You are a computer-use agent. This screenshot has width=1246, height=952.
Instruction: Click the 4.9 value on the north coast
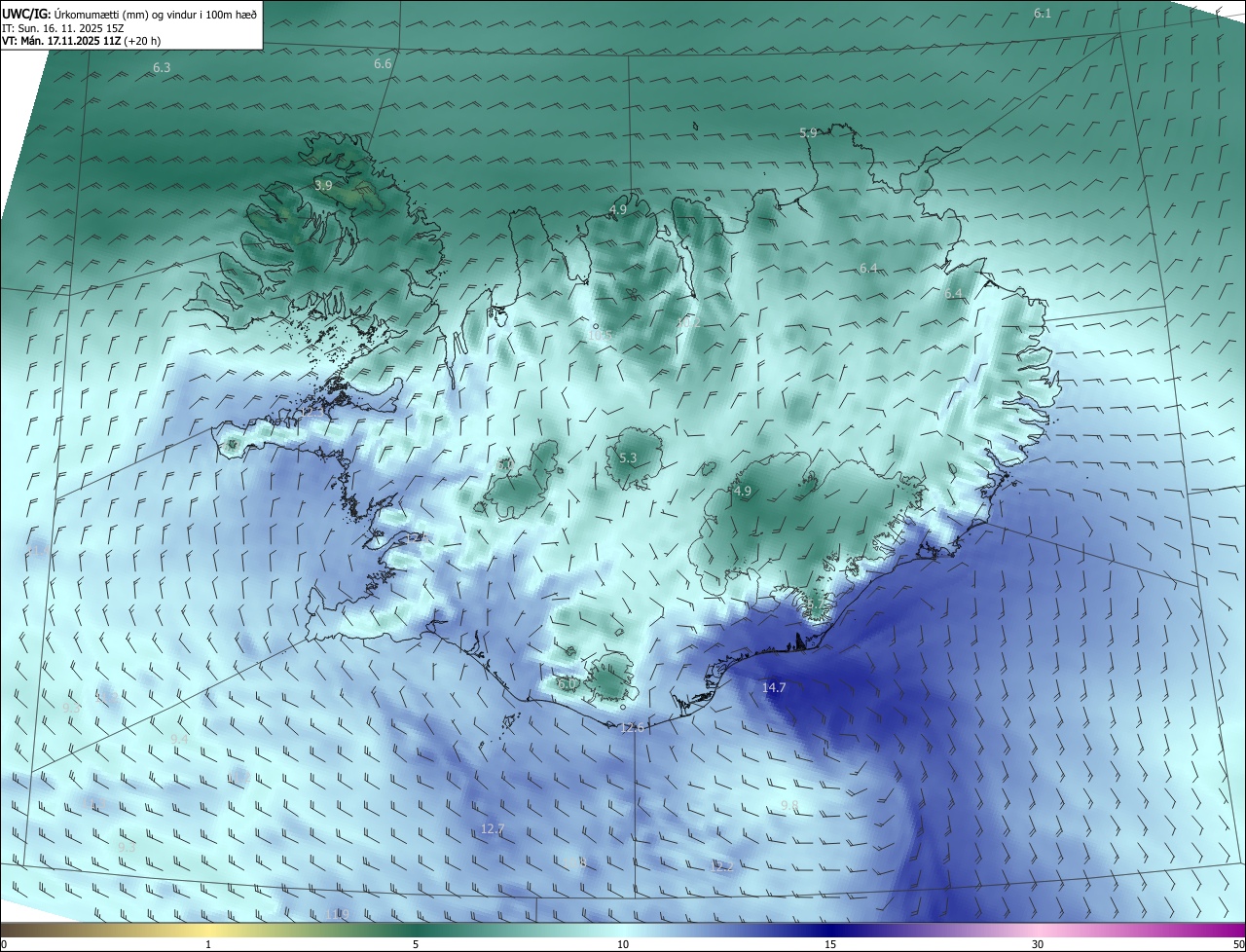[618, 210]
